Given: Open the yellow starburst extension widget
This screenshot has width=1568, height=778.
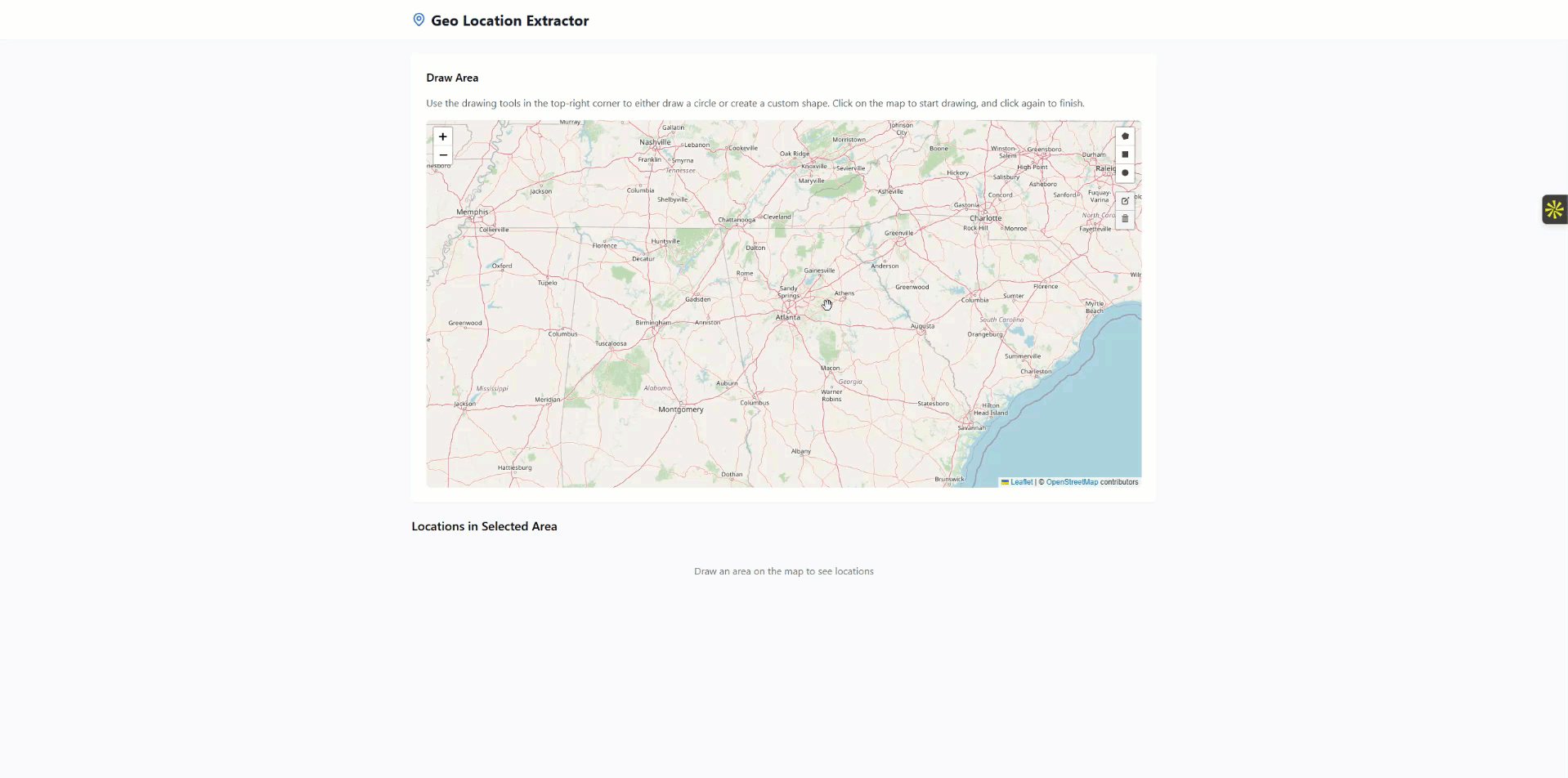Looking at the screenshot, I should [x=1553, y=210].
